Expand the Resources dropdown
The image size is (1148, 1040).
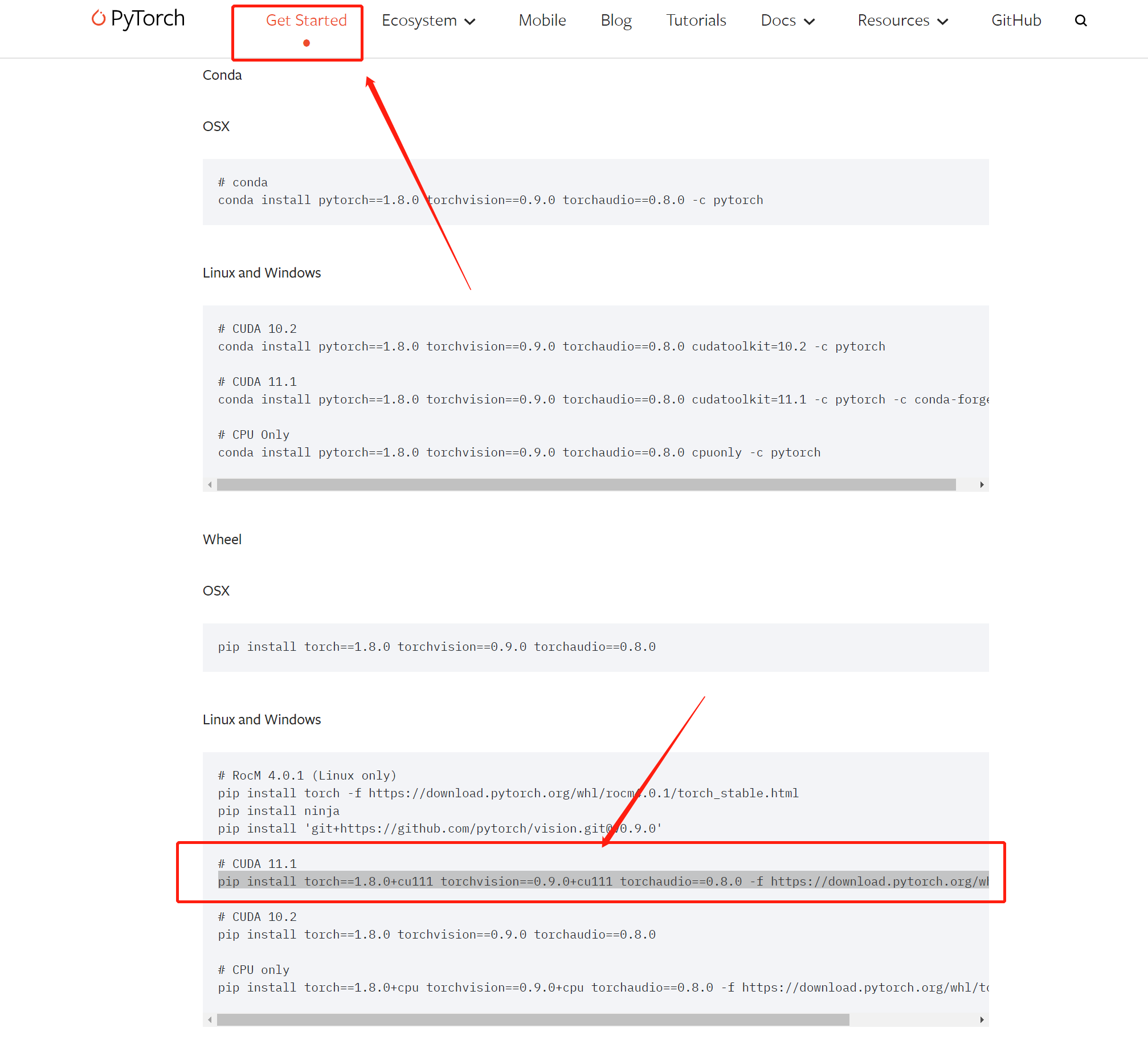pos(902,21)
